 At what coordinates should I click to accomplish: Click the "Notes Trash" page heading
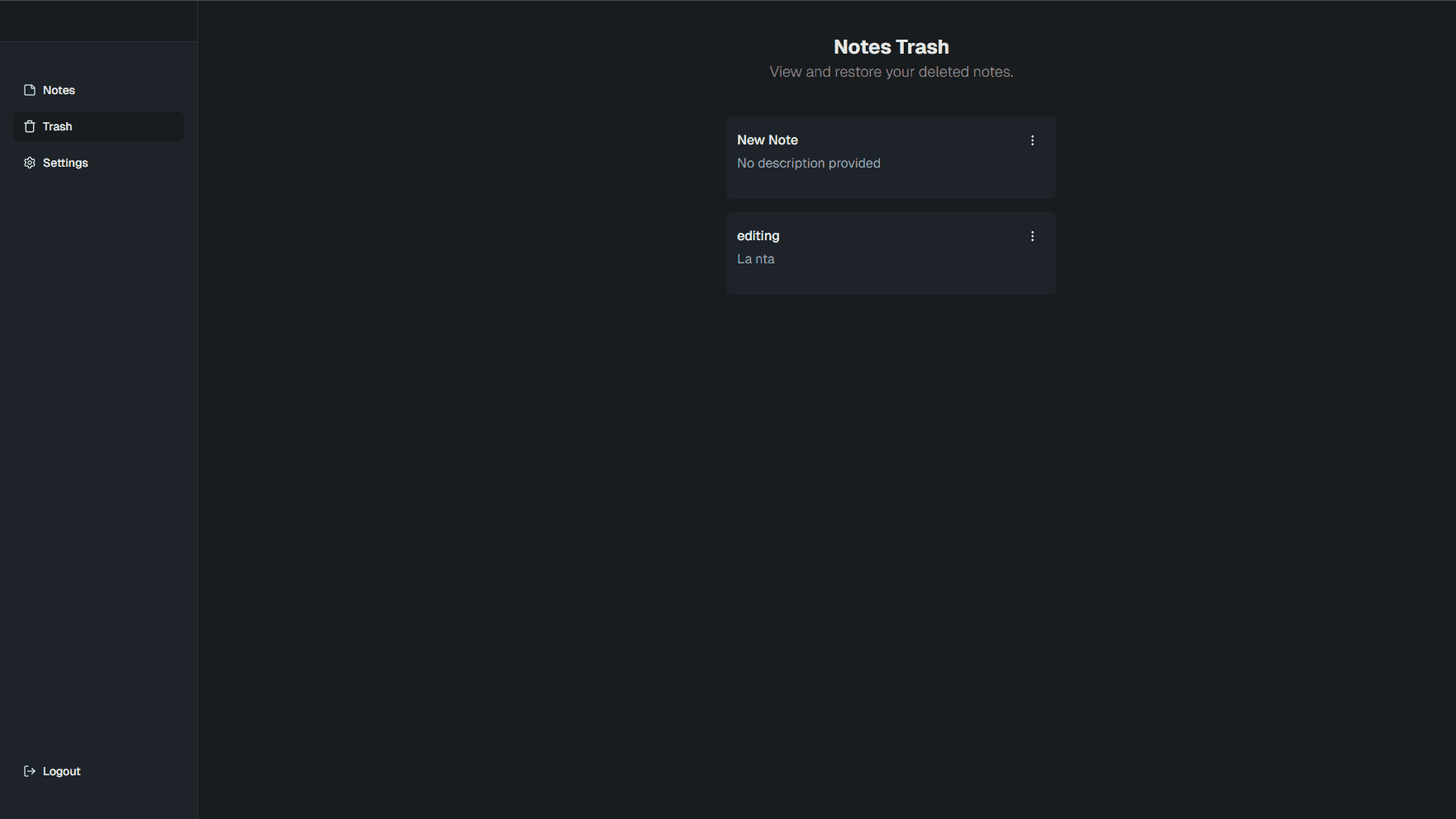pos(891,47)
